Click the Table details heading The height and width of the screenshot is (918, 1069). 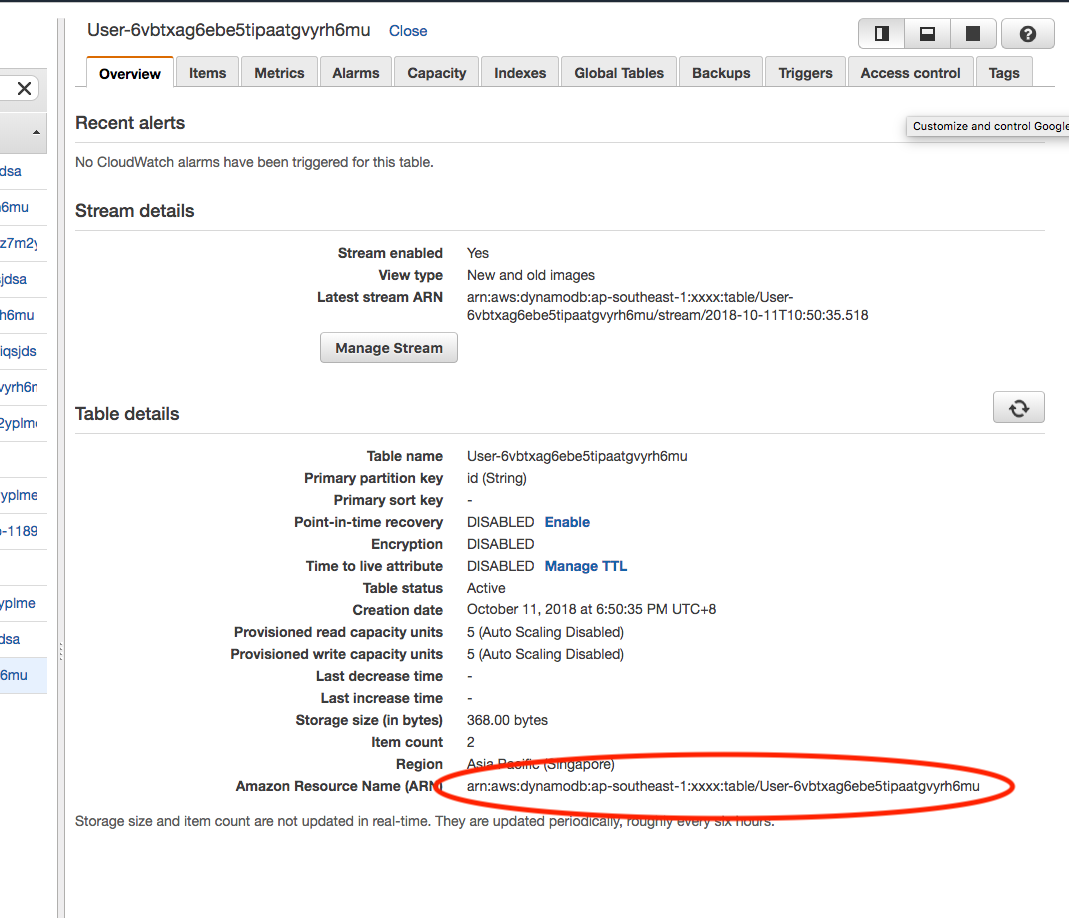click(127, 414)
